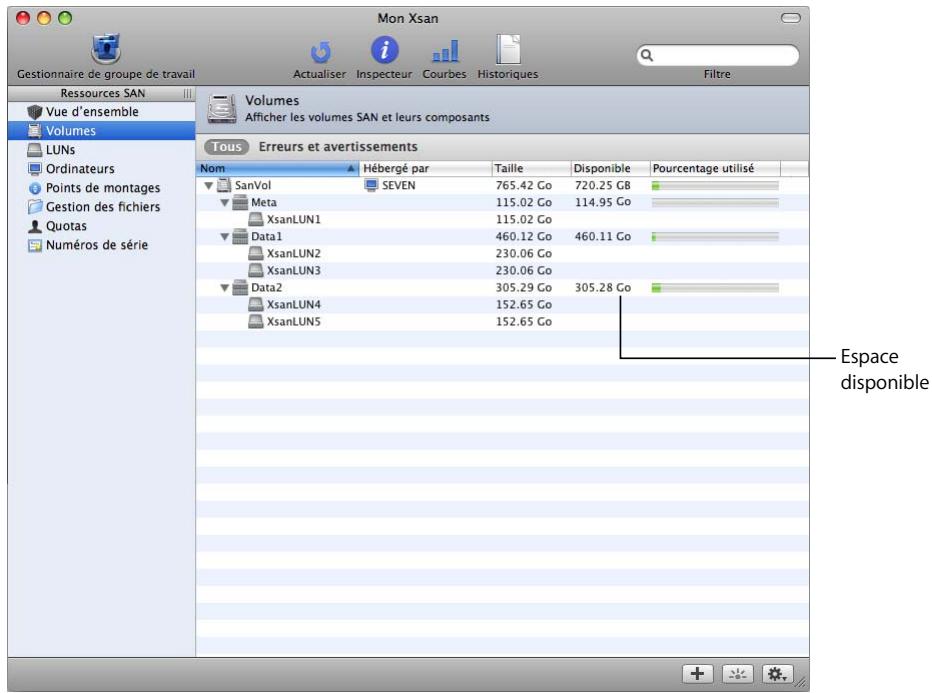This screenshot has width=932, height=693.
Task: Click the LUNs sidebar drive icon
Action: tap(35, 150)
